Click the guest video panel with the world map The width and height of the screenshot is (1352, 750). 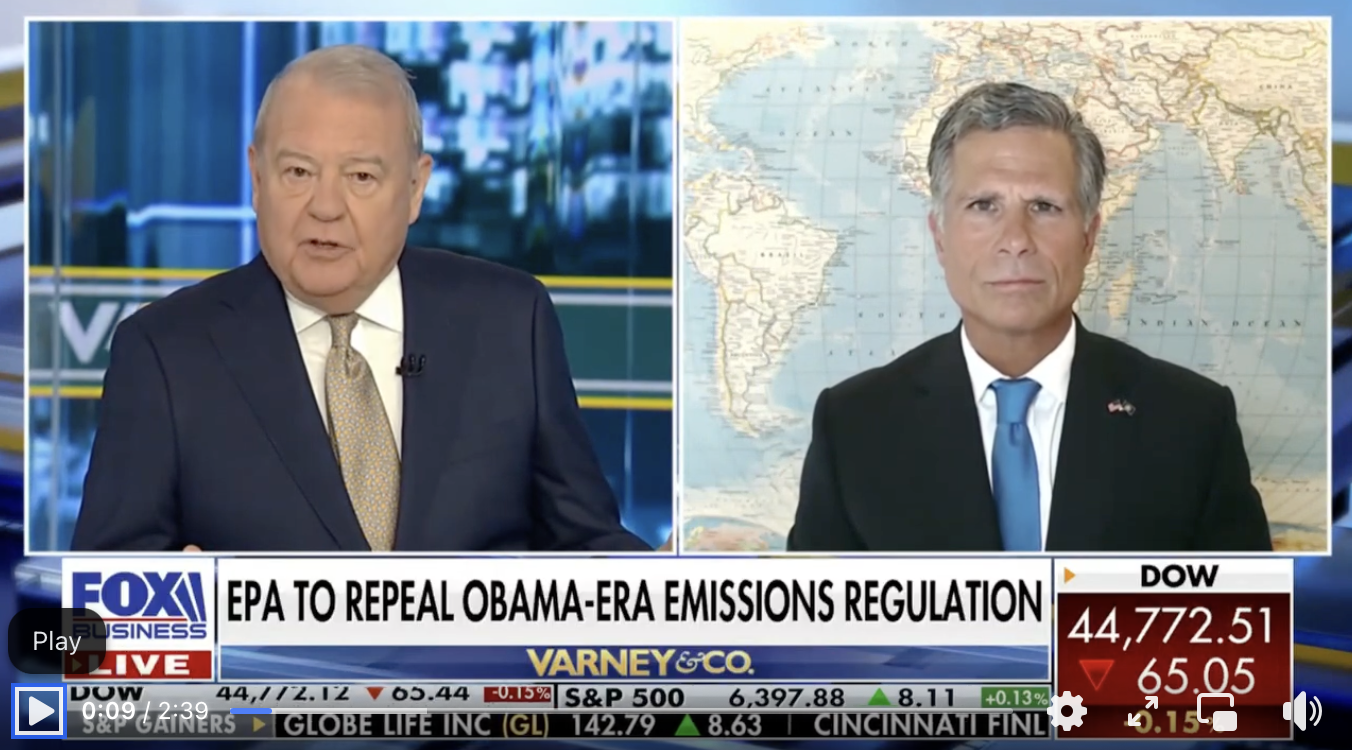(x=1005, y=286)
